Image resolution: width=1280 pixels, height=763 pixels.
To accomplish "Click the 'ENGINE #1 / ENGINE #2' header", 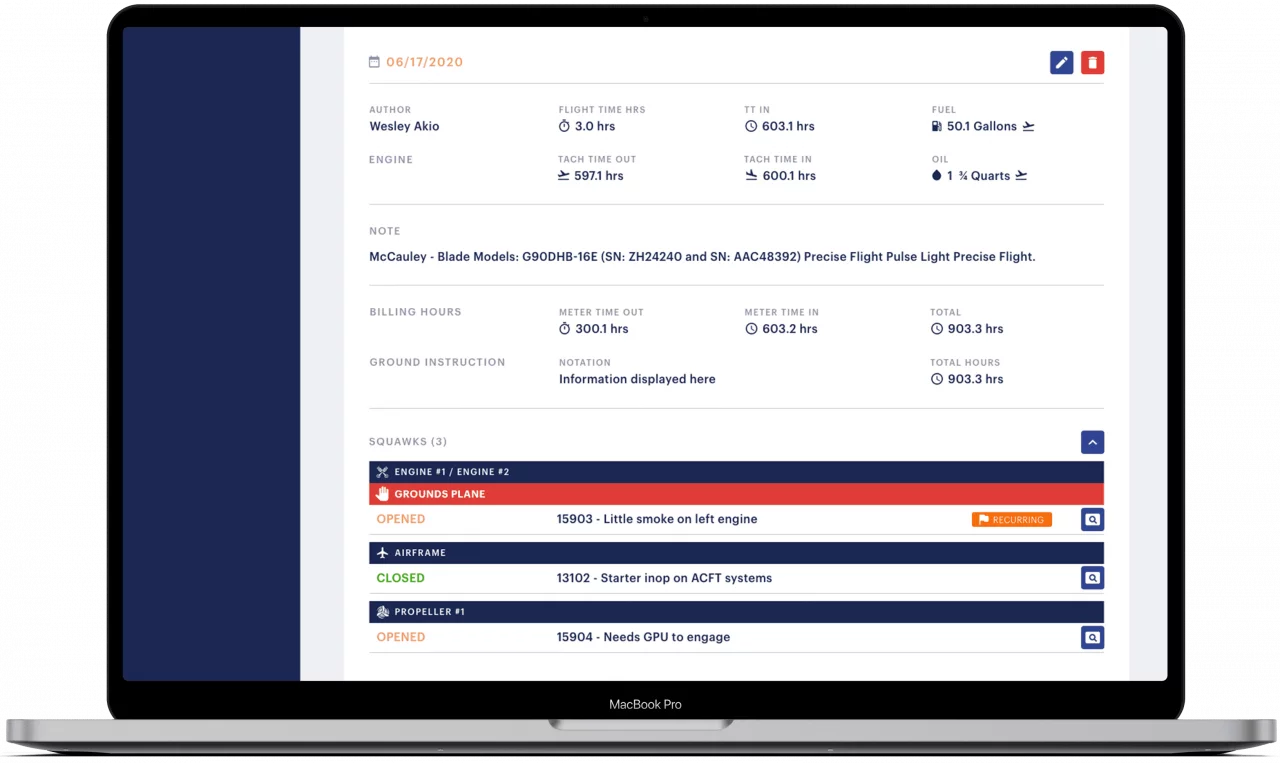I will point(736,472).
